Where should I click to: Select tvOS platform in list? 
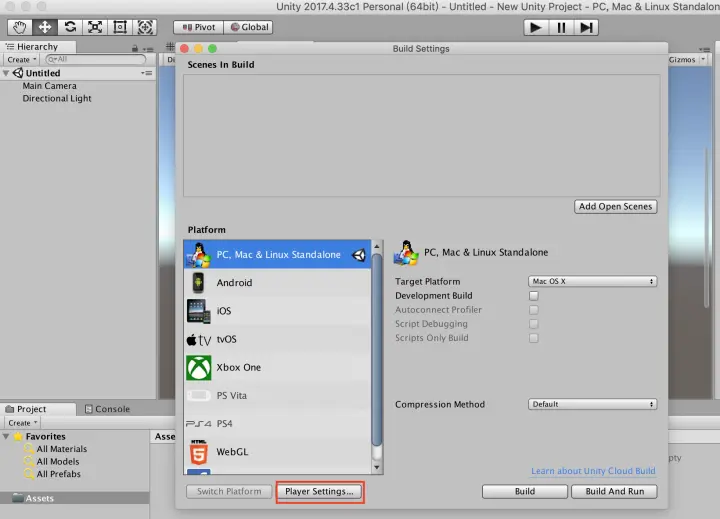pyautogui.click(x=277, y=339)
